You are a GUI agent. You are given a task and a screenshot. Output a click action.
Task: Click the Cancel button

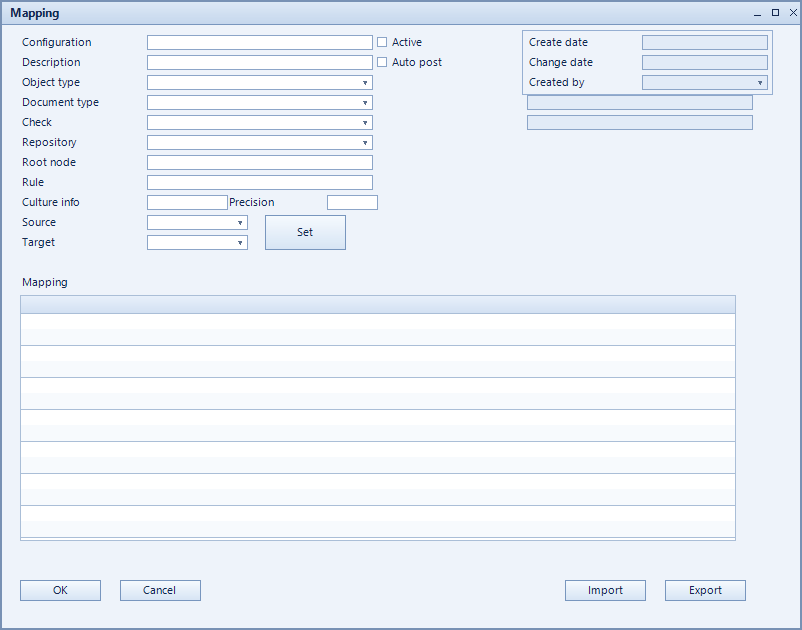[x=160, y=590]
